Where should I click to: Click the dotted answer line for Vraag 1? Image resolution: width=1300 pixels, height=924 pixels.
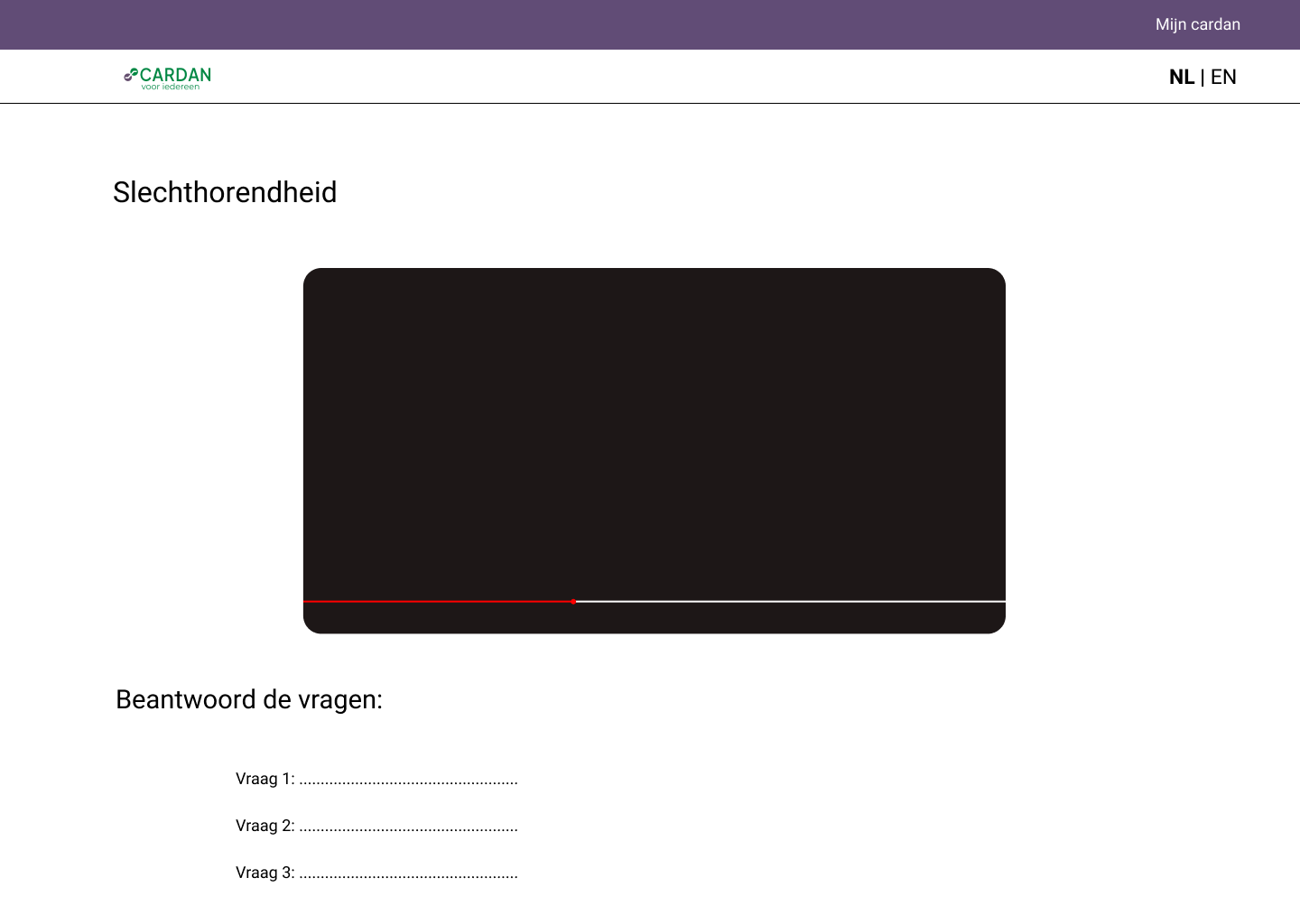(x=408, y=780)
